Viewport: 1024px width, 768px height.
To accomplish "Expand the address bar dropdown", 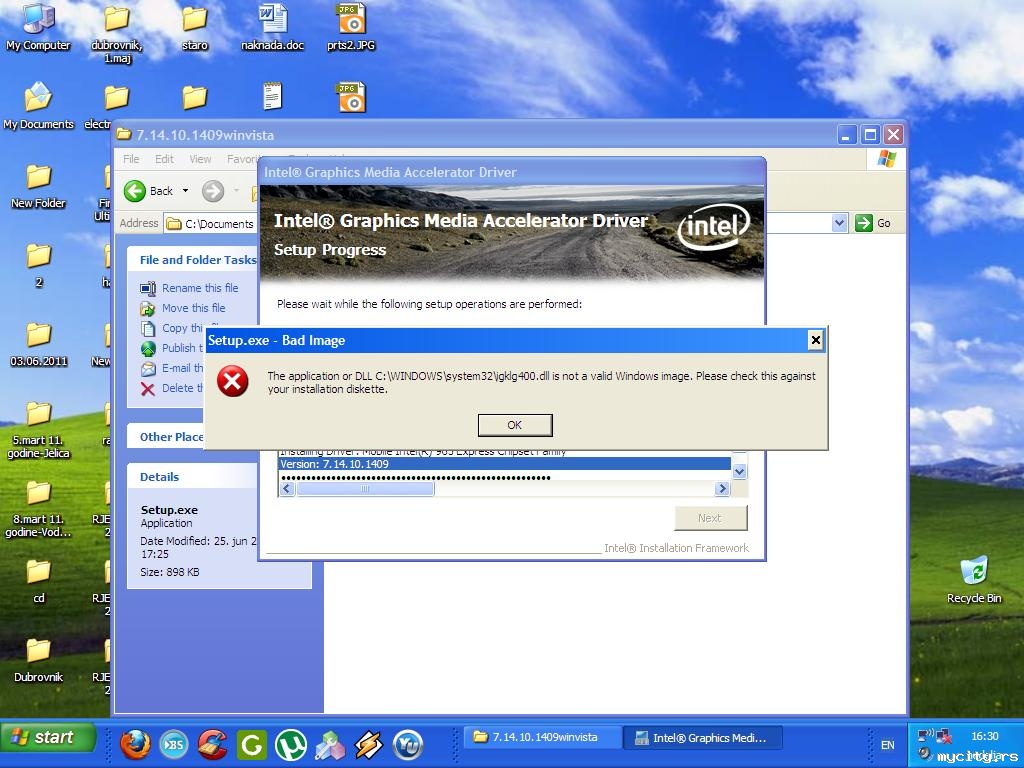I will pyautogui.click(x=839, y=223).
